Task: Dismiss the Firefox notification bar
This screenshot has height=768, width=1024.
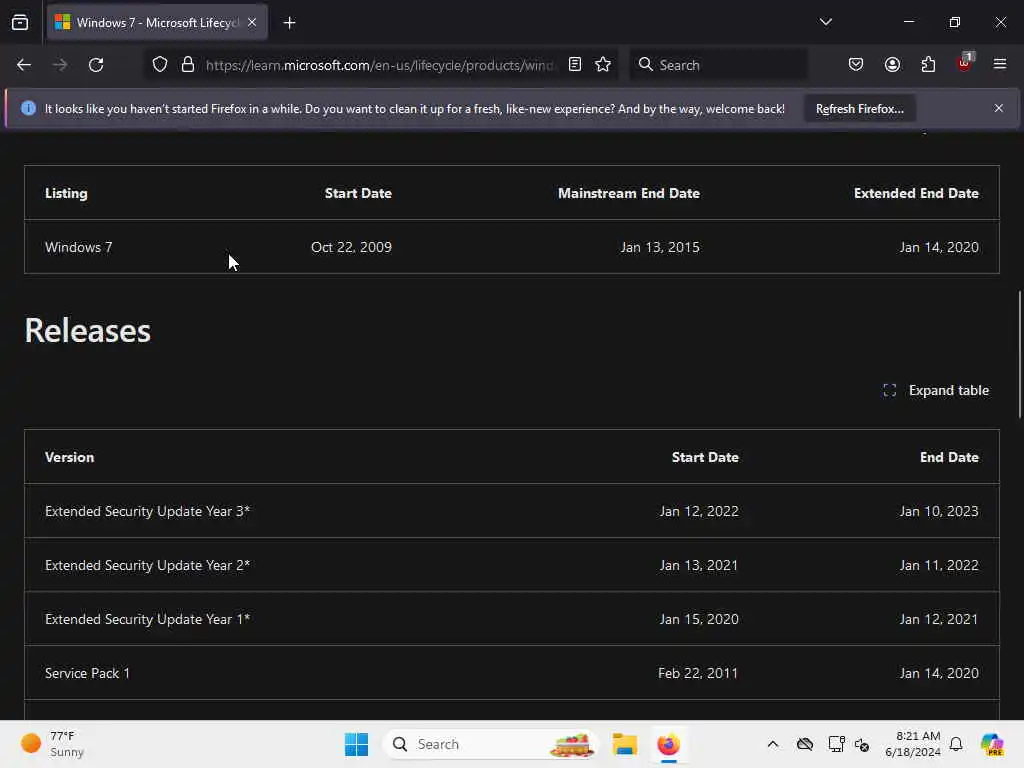Action: tap(999, 108)
